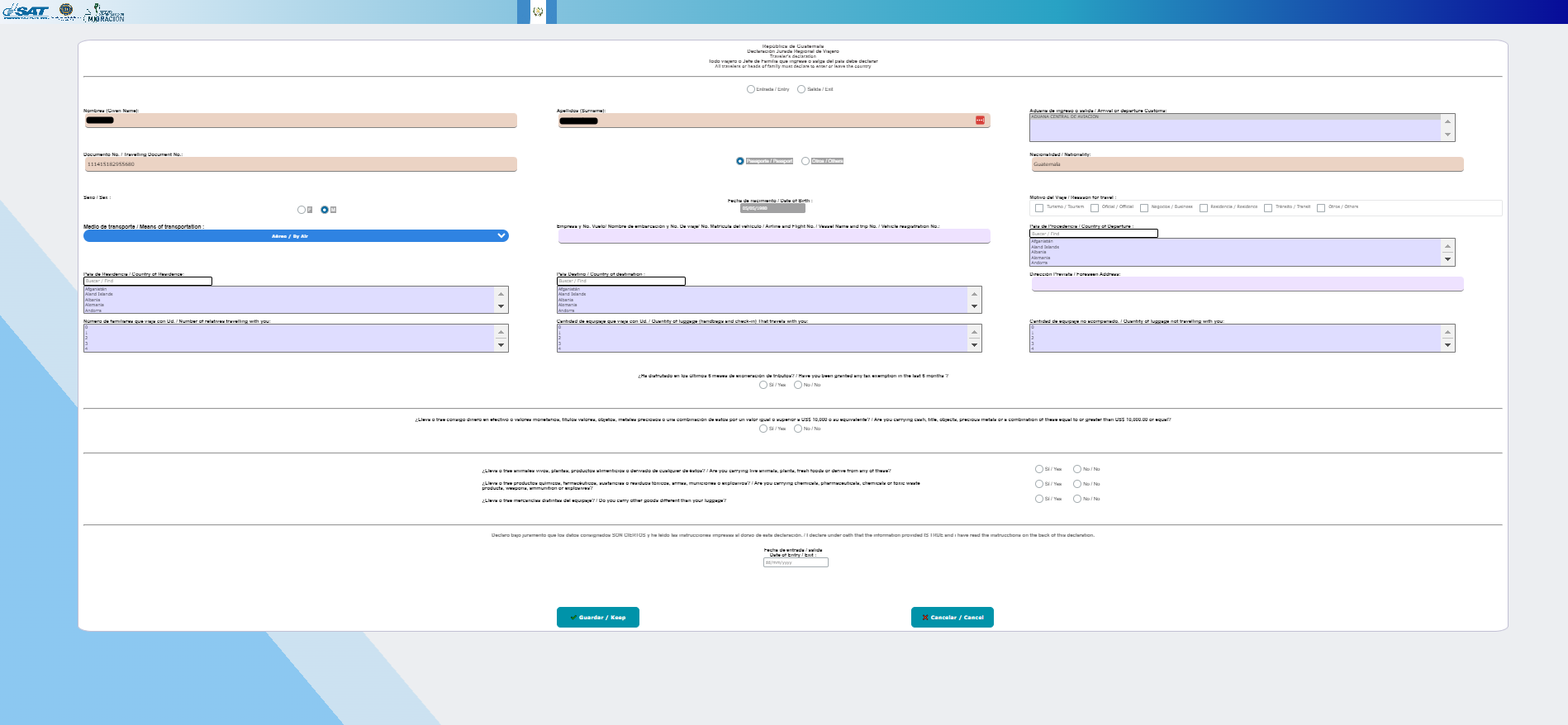Click the SAT logo in the header
The image size is (1568, 725).
[x=26, y=12]
